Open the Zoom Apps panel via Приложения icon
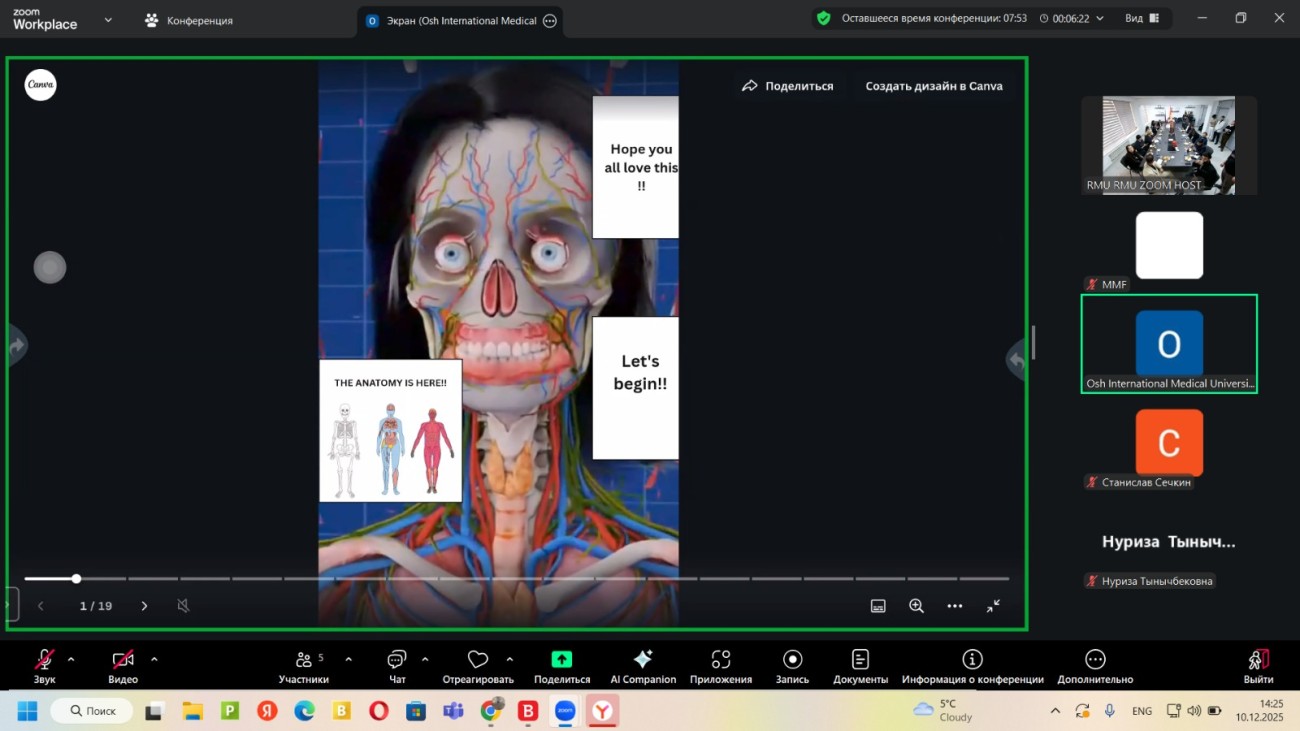1300x731 pixels. (721, 660)
